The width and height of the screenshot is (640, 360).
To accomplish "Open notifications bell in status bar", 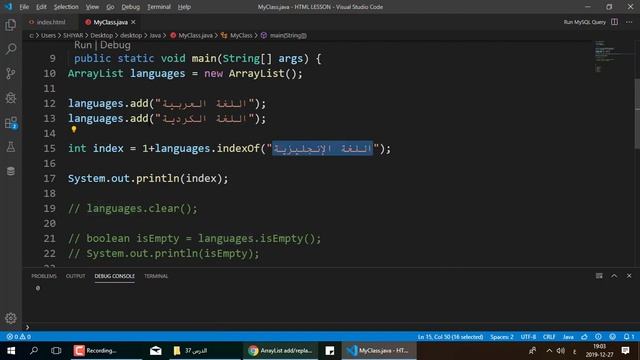I will point(629,337).
